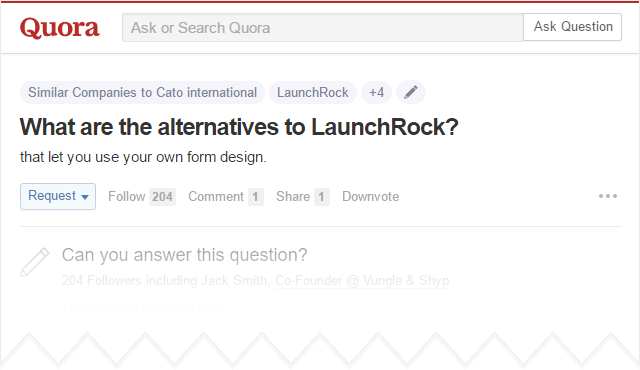Image resolution: width=640 pixels, height=370 pixels.
Task: Click the faded pencil answer icon
Action: pyautogui.click(x=35, y=262)
